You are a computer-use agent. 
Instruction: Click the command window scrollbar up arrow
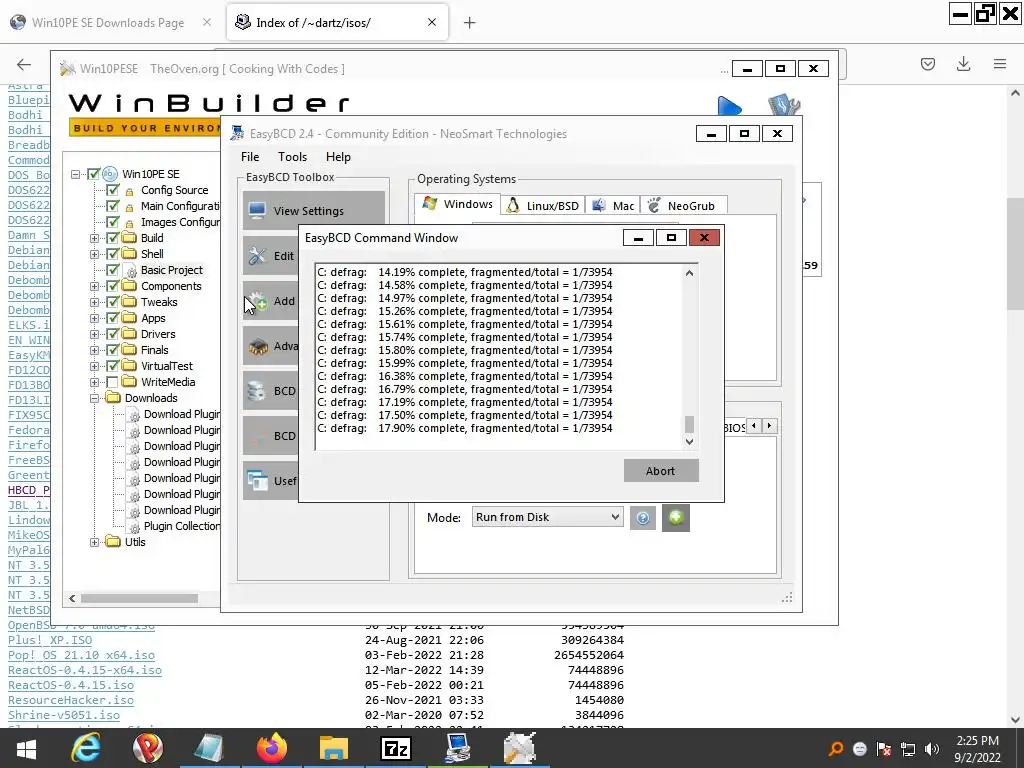click(x=689, y=274)
